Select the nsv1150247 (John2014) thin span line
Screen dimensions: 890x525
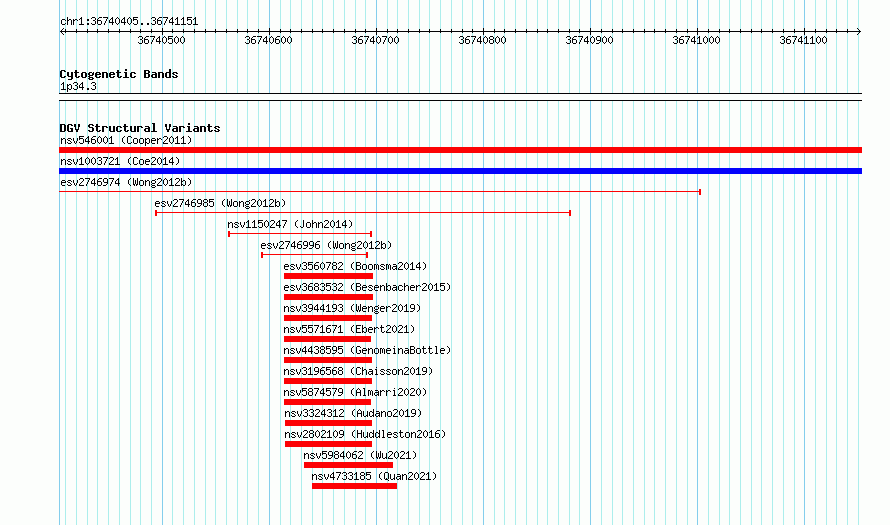(x=300, y=234)
